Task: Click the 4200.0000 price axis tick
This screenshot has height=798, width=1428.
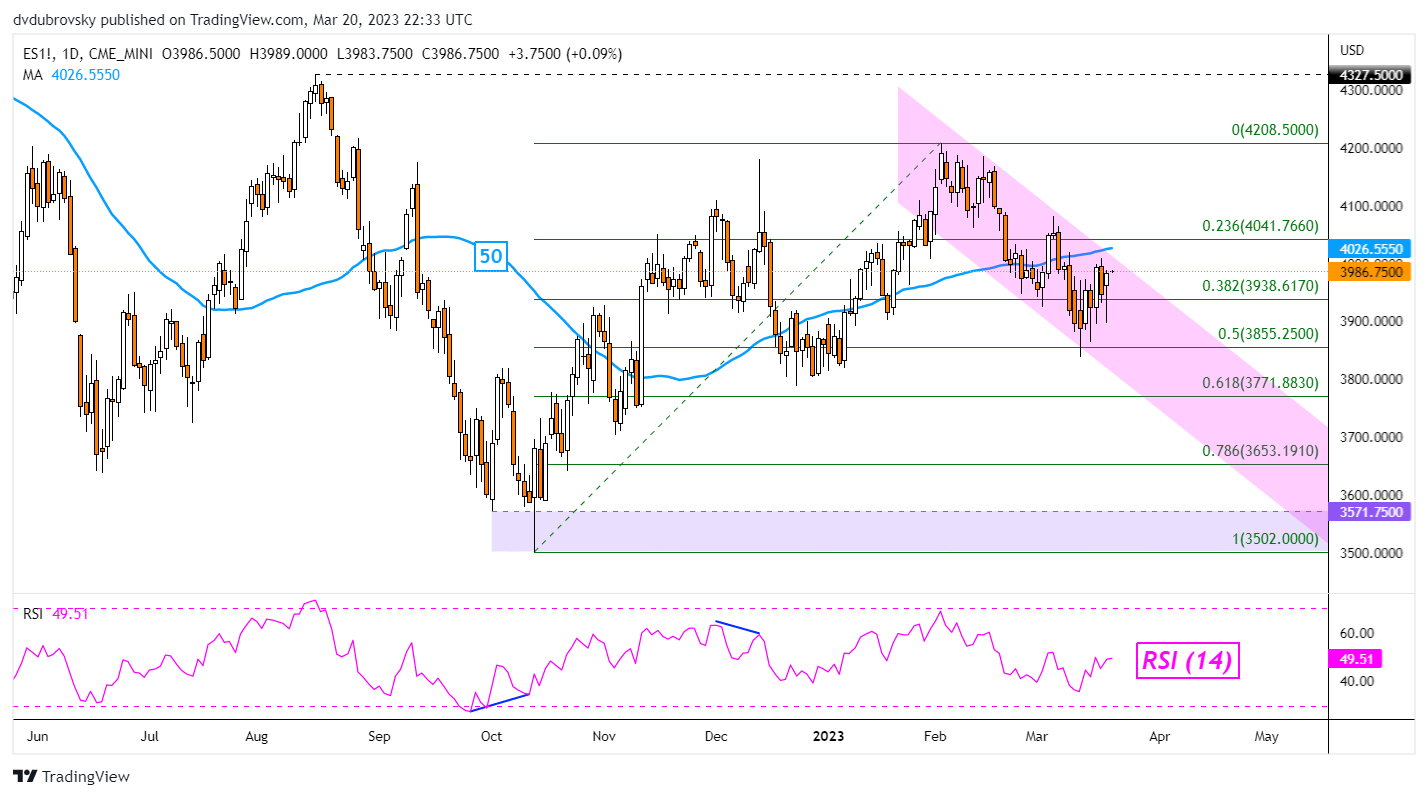Action: [x=1373, y=149]
